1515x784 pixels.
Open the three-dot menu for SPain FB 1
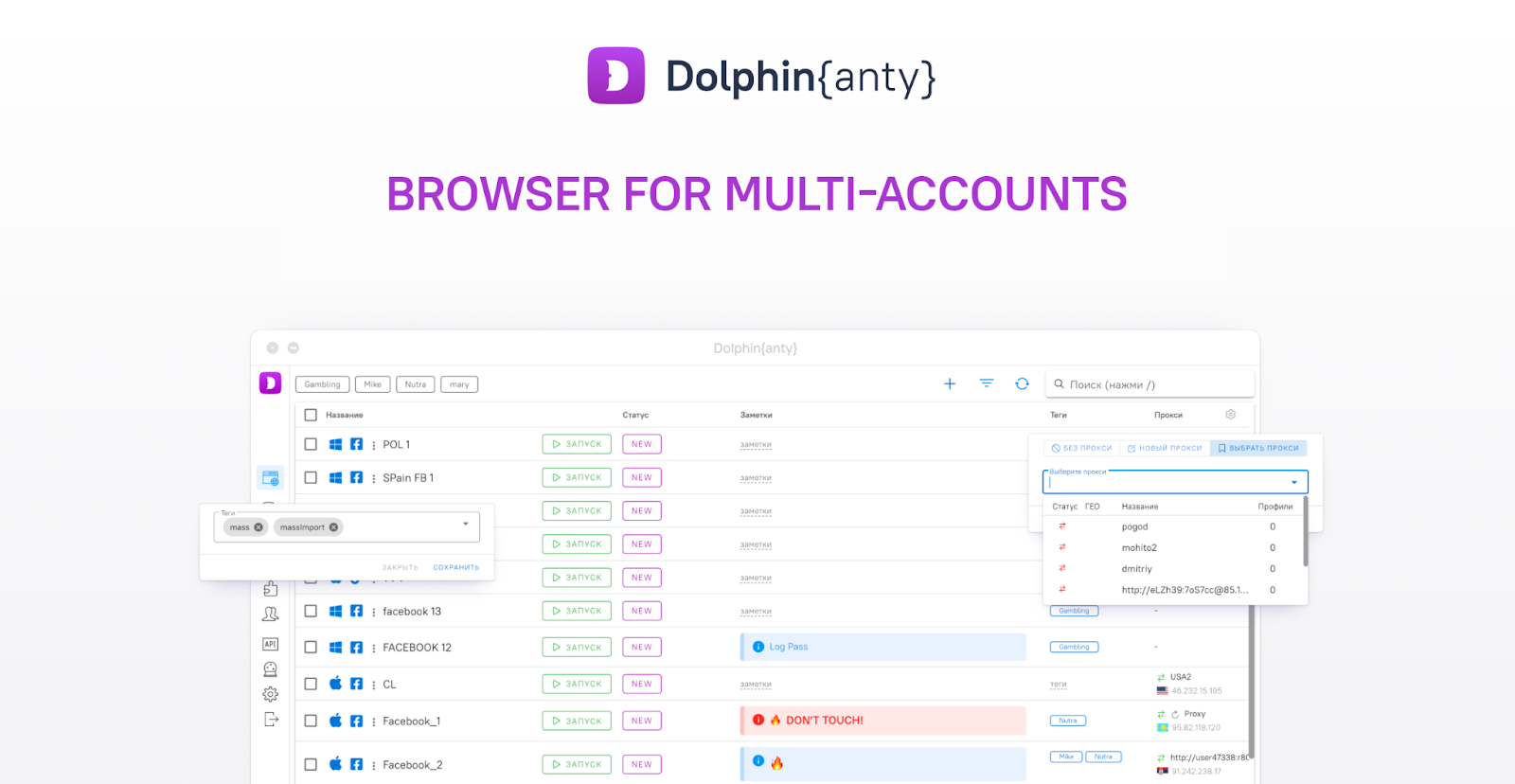pos(374,478)
